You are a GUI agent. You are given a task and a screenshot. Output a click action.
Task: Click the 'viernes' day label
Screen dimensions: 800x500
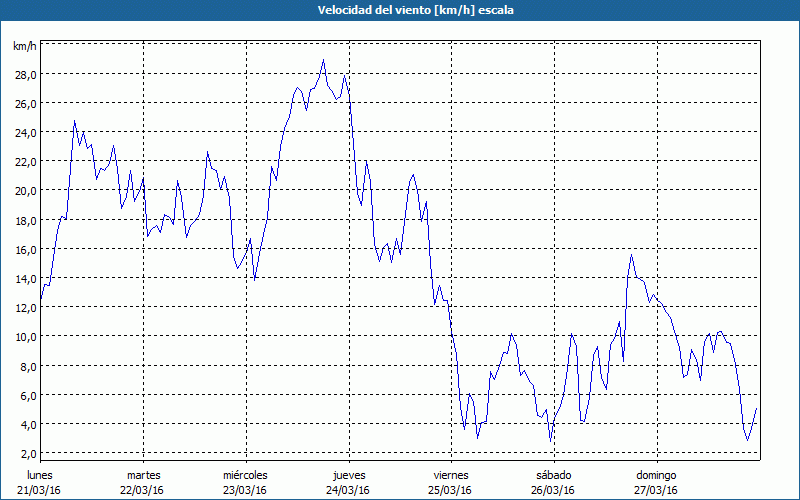(450, 475)
